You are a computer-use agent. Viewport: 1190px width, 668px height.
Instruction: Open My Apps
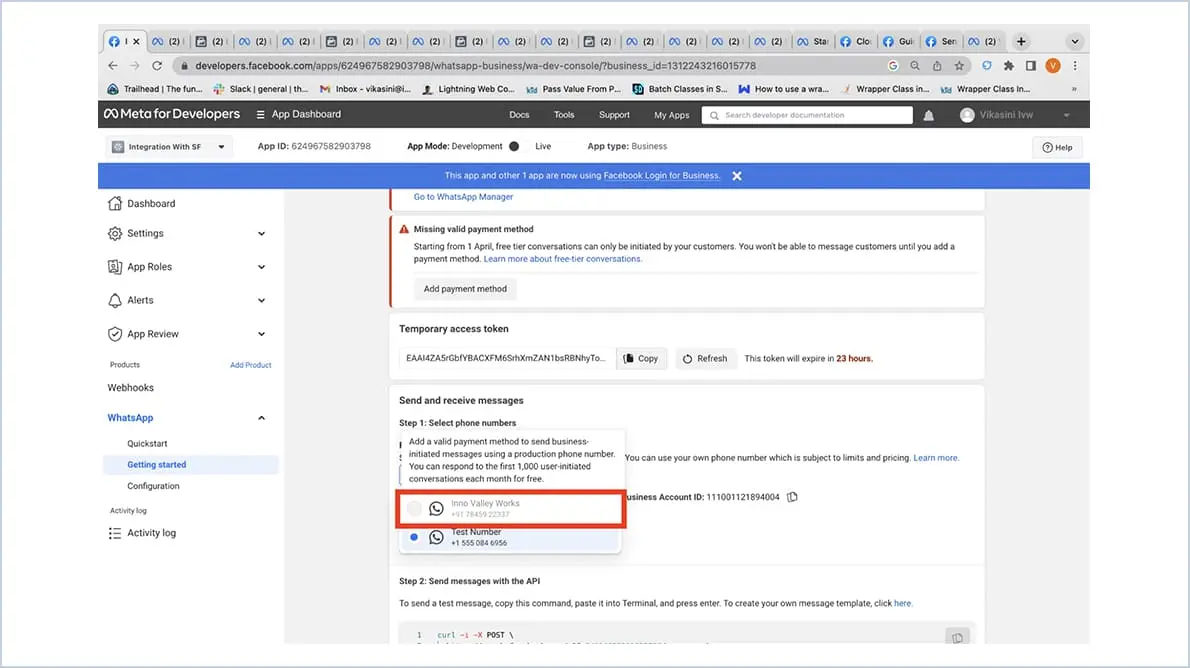672,115
